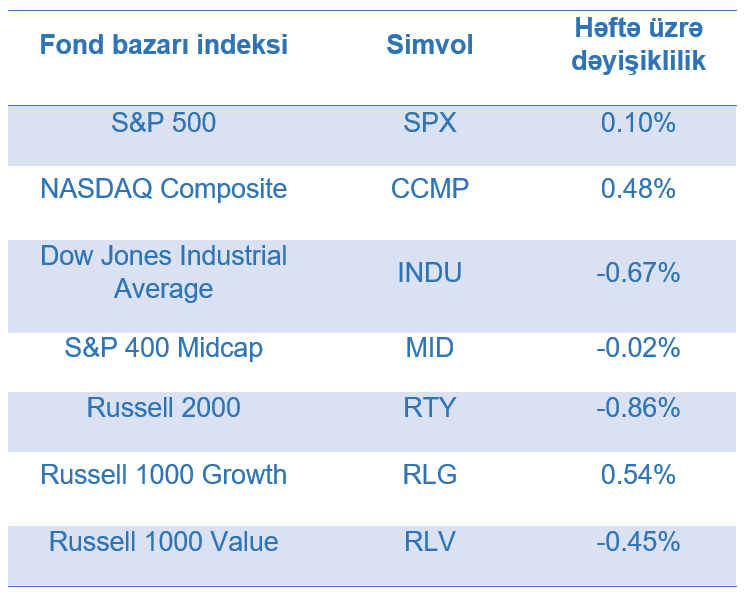The width and height of the screenshot is (744, 594).
Task: Select the RTY symbol cell
Action: click(x=430, y=408)
